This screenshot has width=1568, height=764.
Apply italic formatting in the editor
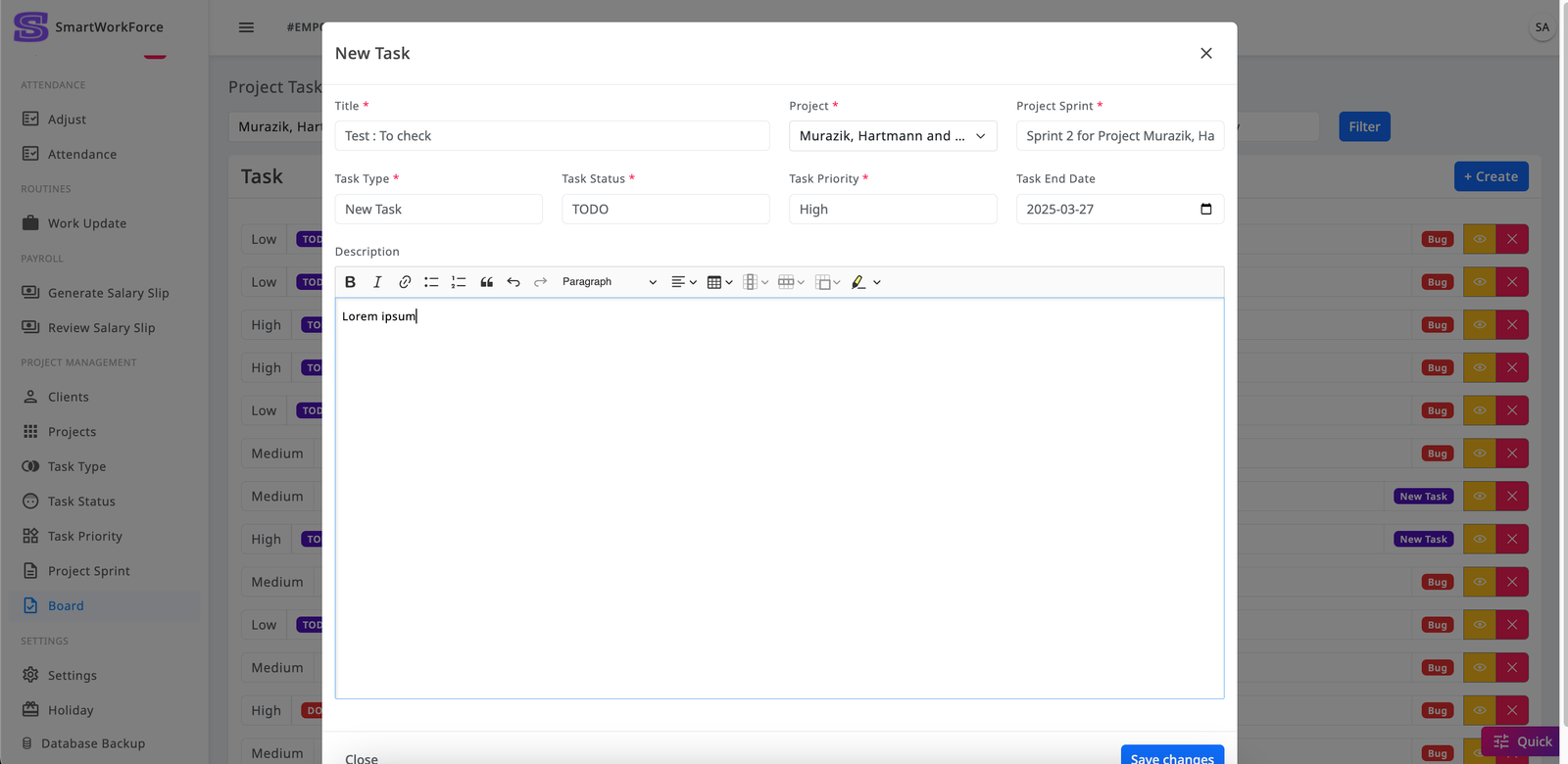(377, 282)
